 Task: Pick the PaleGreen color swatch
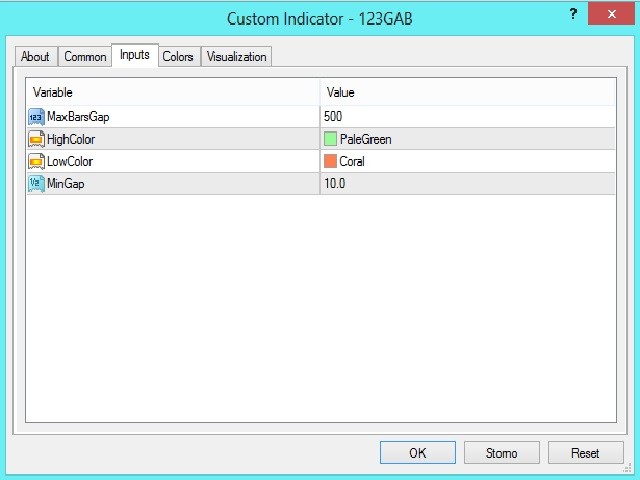click(x=331, y=139)
